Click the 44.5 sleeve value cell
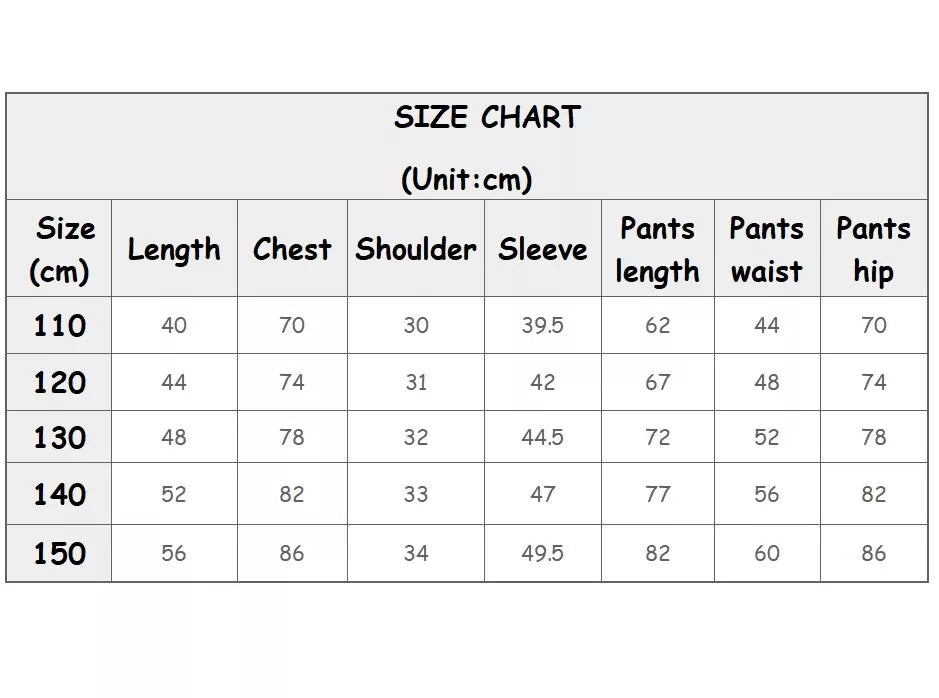Viewport: 939px width, 698px height. [x=543, y=437]
